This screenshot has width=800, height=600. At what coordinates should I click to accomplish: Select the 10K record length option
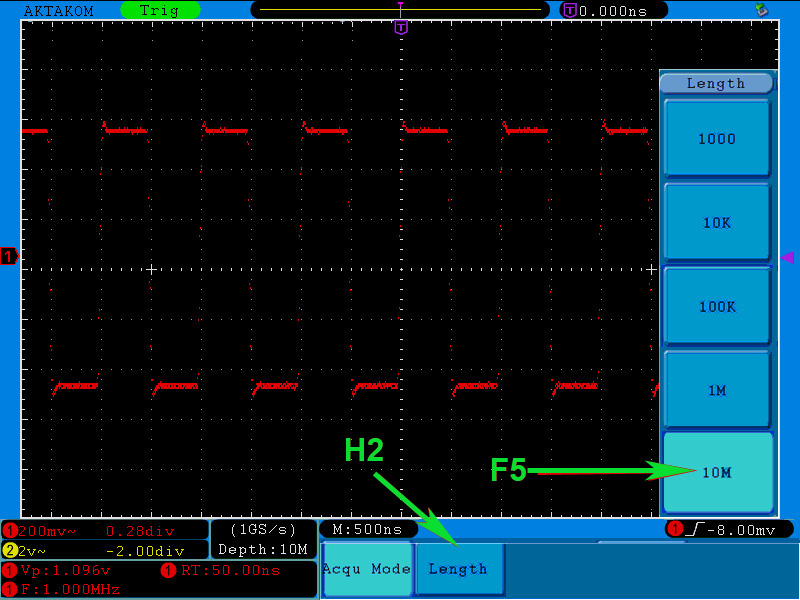click(717, 222)
